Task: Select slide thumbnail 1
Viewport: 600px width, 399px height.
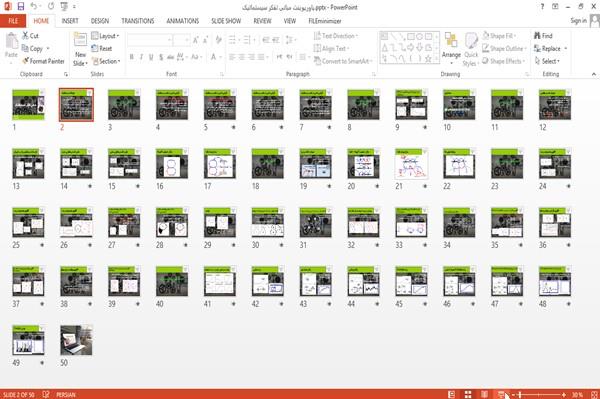Action: 28,104
